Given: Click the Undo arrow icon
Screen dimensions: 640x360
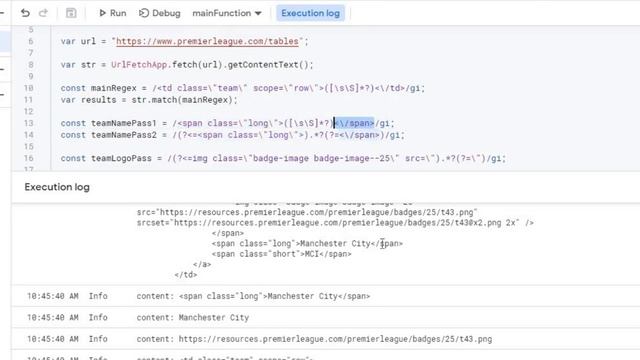Looking at the screenshot, I should pyautogui.click(x=25, y=13).
